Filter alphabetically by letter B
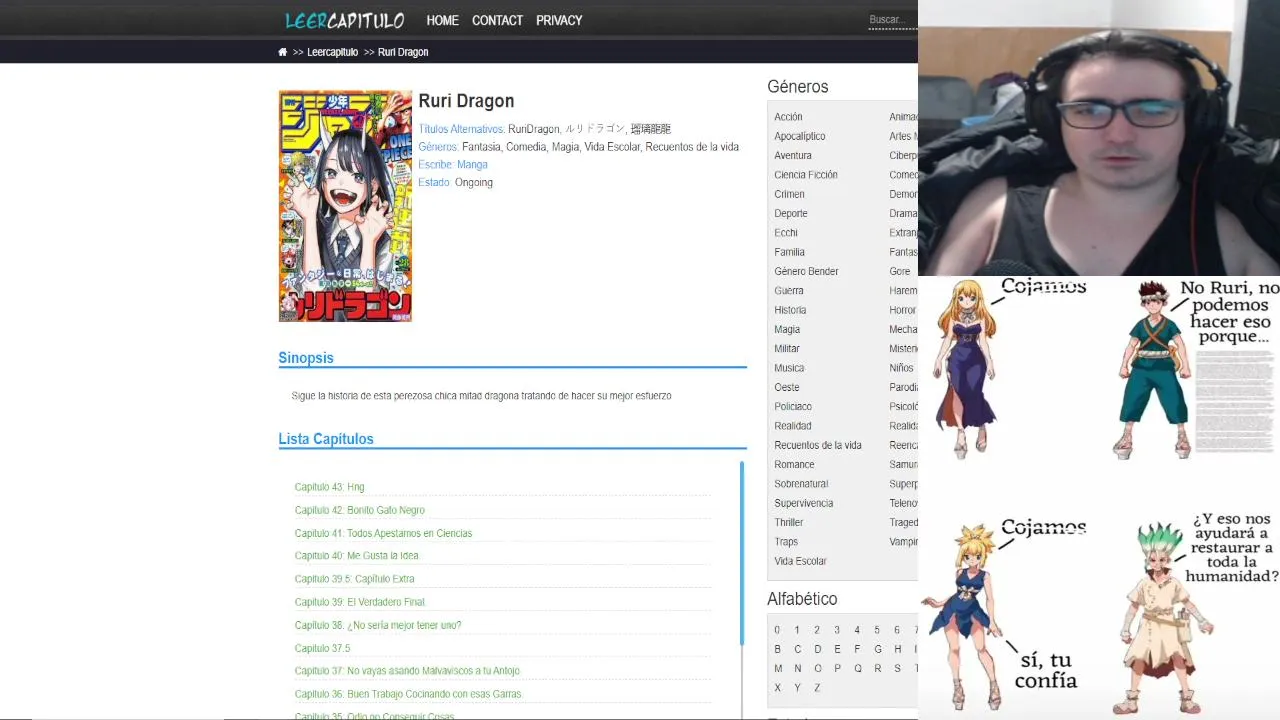 coord(777,649)
